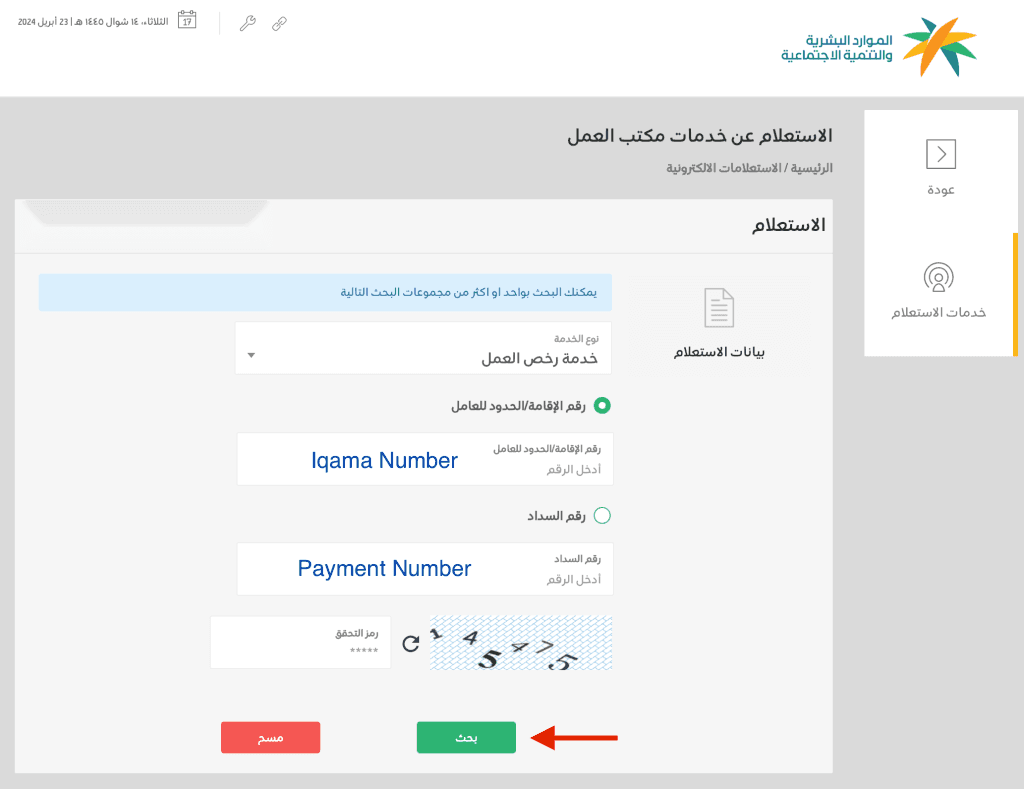
Task: Click the payment number input field
Action: (x=425, y=569)
